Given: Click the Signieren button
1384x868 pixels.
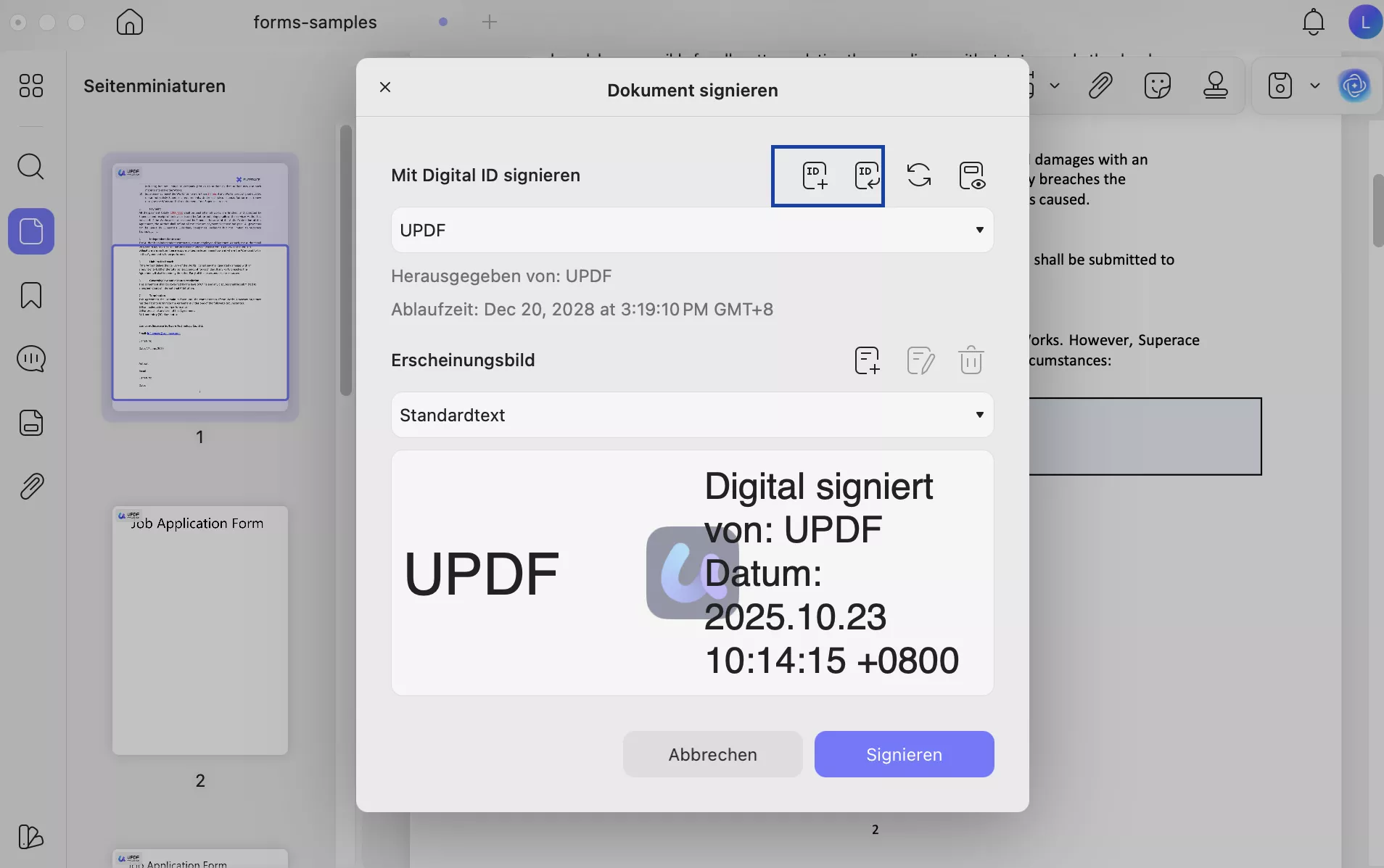Looking at the screenshot, I should 904,754.
